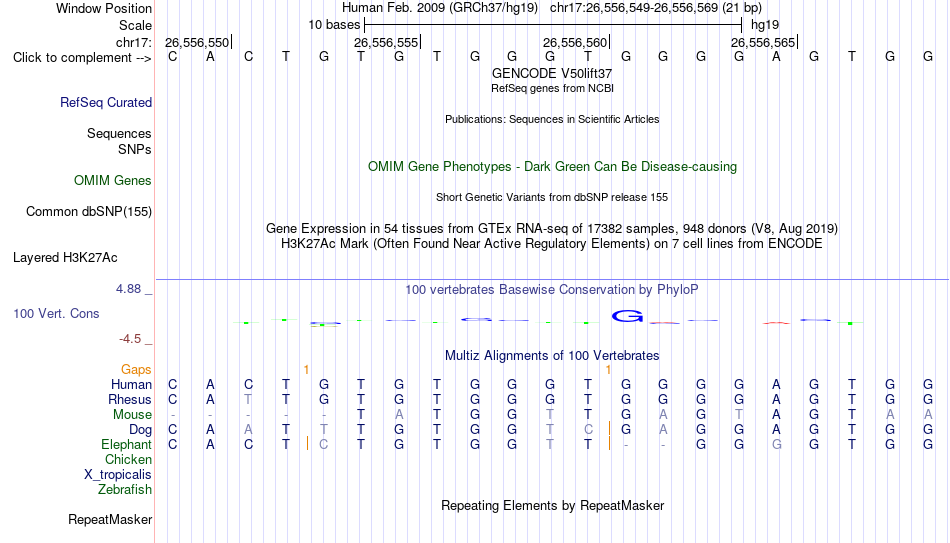This screenshot has height=543, width=950.
Task: Open the 'OMIM Genes' track label
Action: click(113, 181)
